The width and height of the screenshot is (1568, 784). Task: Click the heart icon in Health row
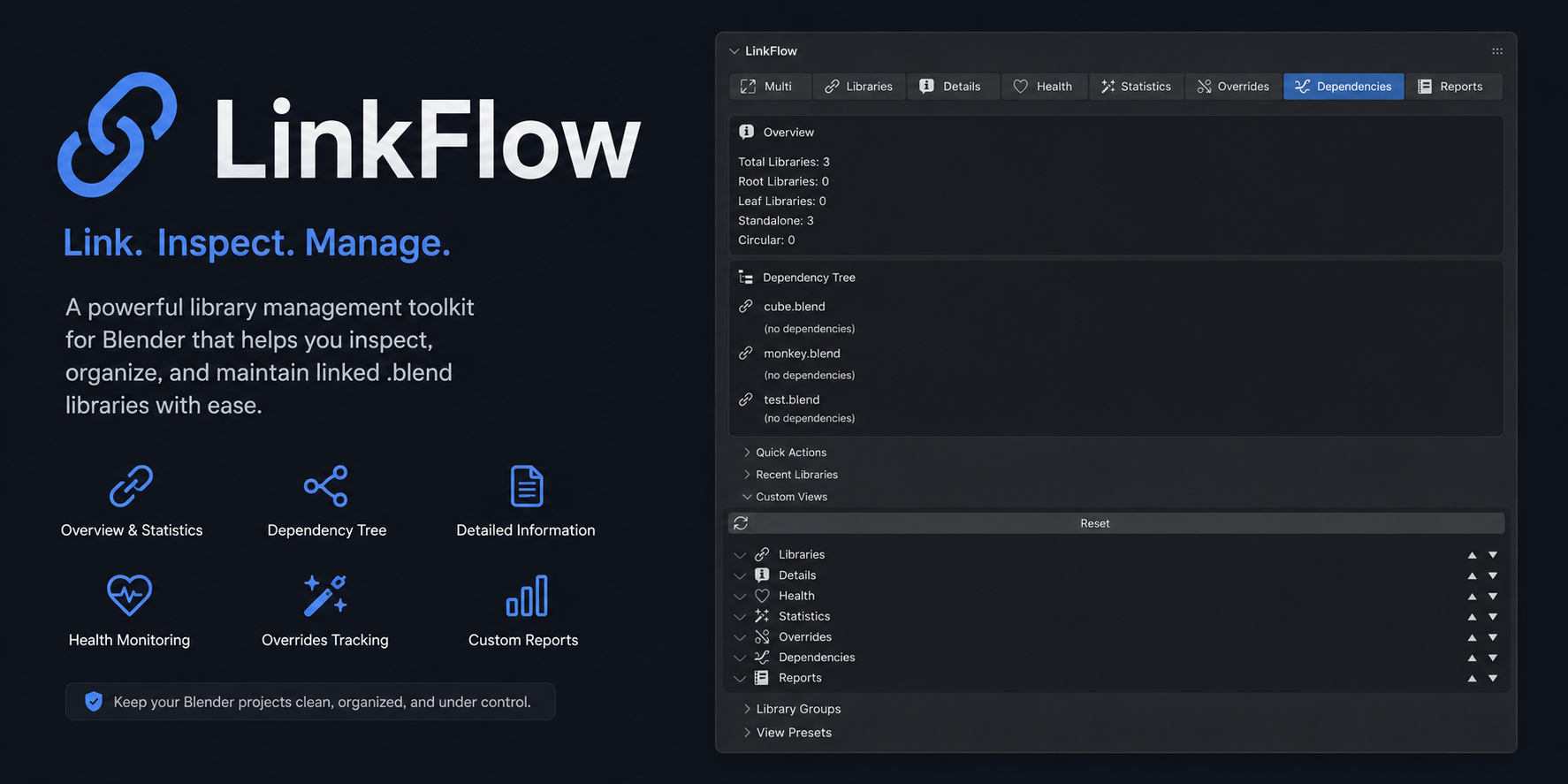point(762,596)
